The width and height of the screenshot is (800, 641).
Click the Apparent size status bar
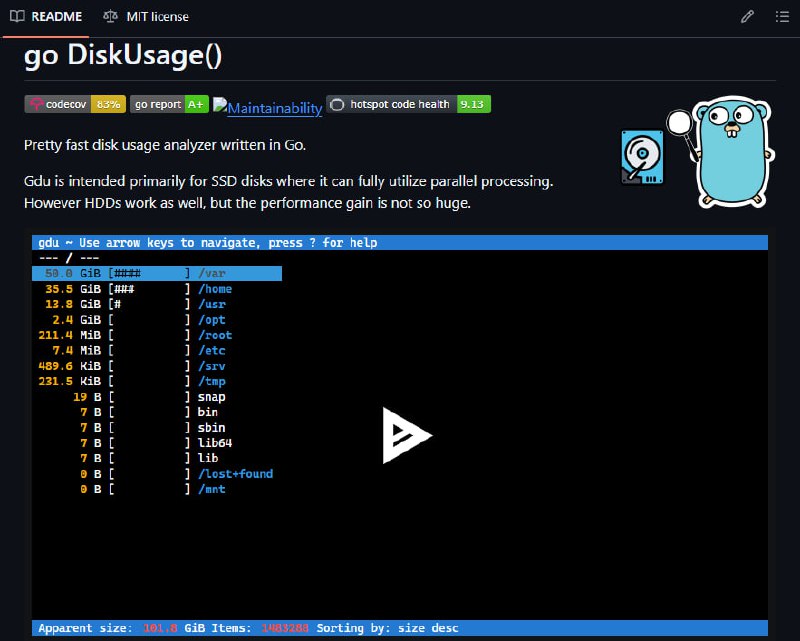coord(400,628)
